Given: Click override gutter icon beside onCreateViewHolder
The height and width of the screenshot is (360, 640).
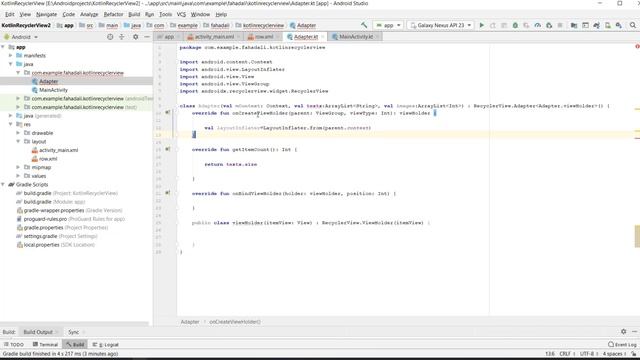Looking at the screenshot, I should tap(167, 113).
